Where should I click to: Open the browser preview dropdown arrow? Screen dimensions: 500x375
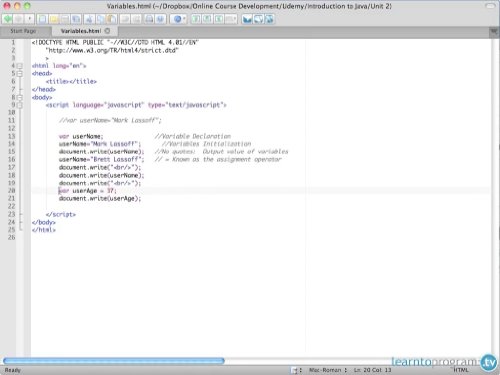tap(184, 19)
